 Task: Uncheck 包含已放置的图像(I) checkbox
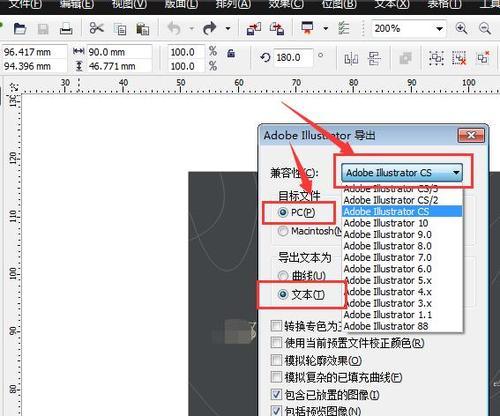tap(276, 395)
